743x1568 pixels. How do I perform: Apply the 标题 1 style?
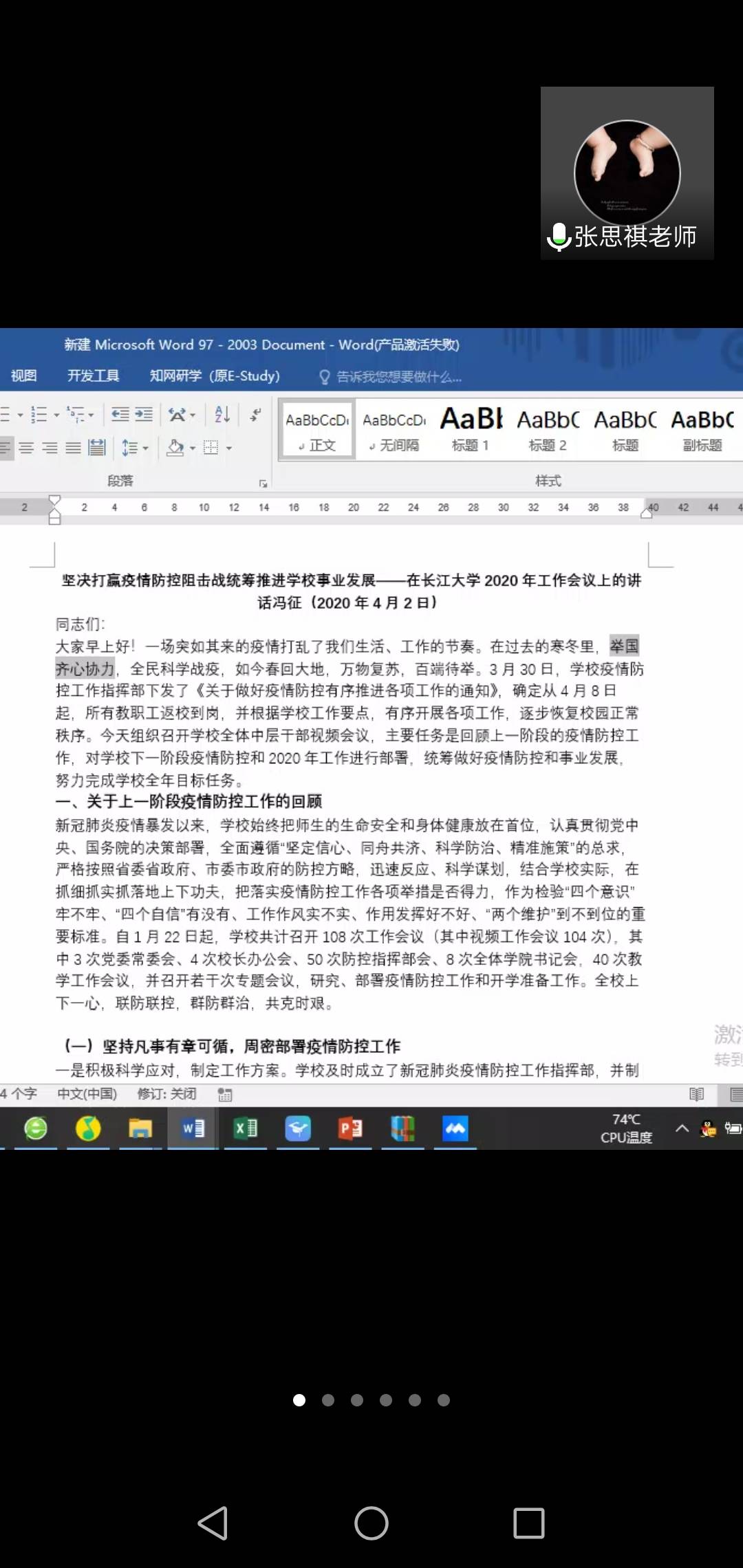pos(471,429)
